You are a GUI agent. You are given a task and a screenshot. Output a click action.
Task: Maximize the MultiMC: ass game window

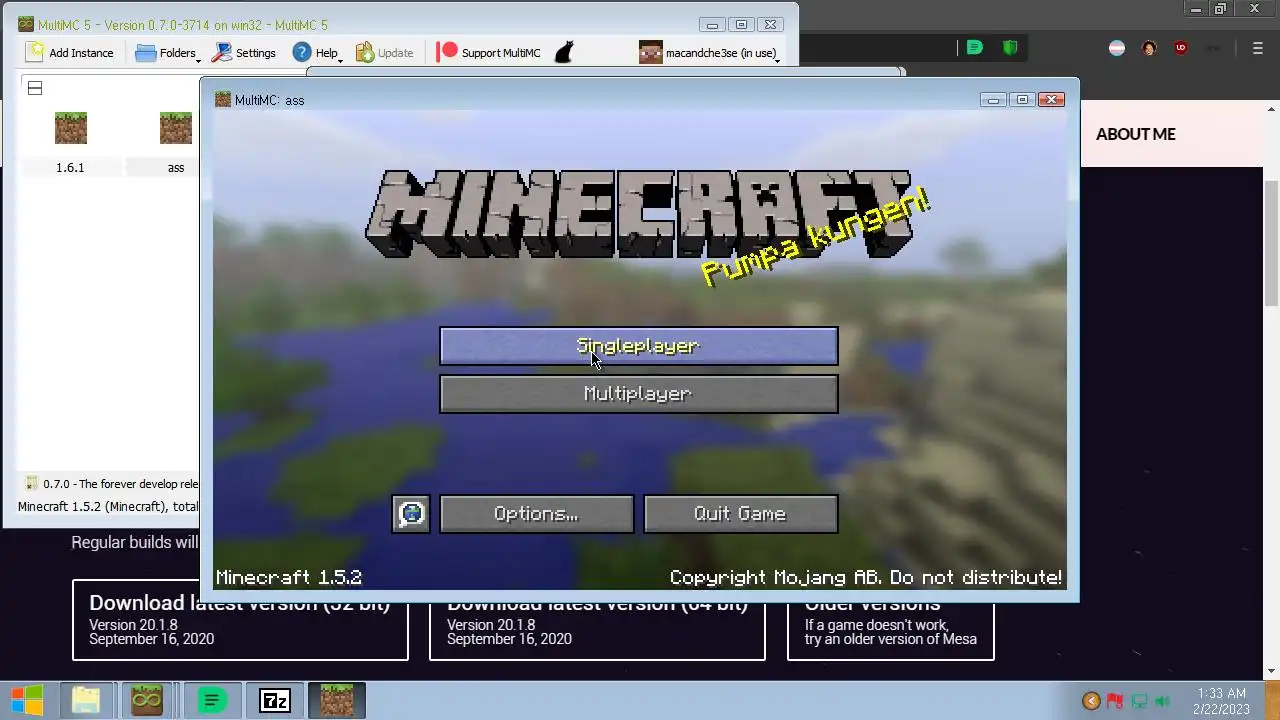click(1022, 99)
